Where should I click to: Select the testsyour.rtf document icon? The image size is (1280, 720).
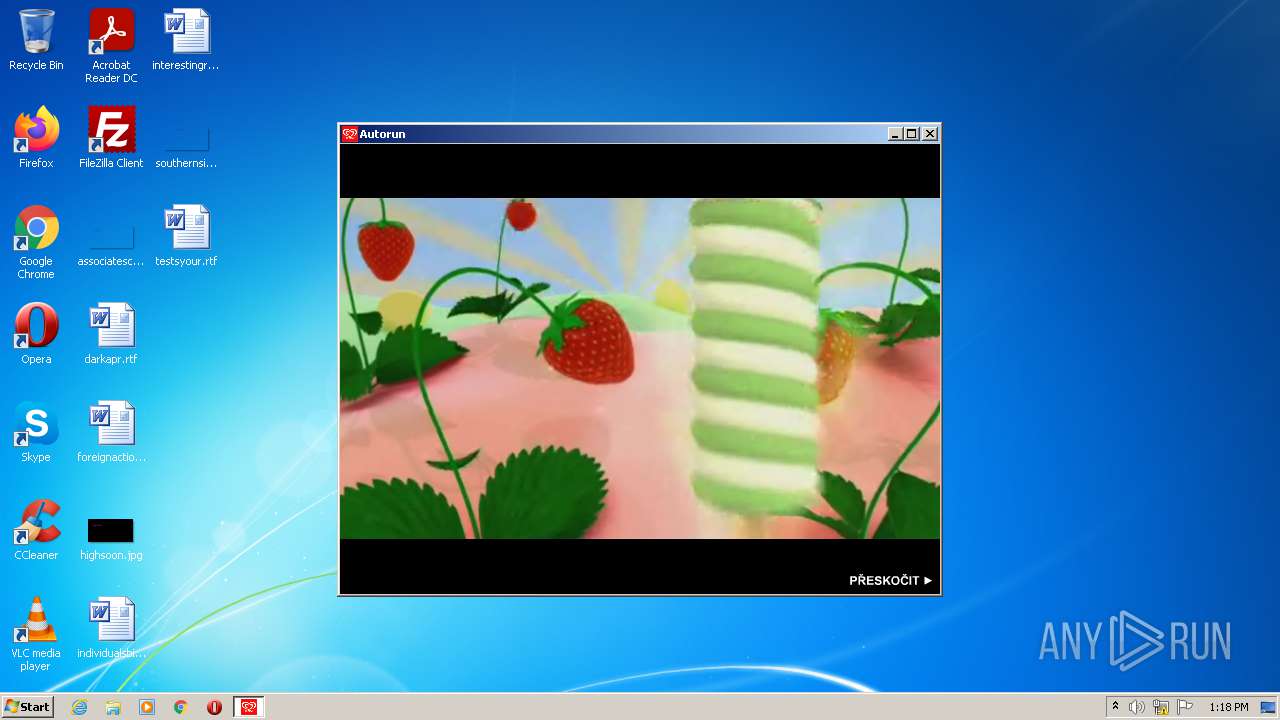[186, 236]
